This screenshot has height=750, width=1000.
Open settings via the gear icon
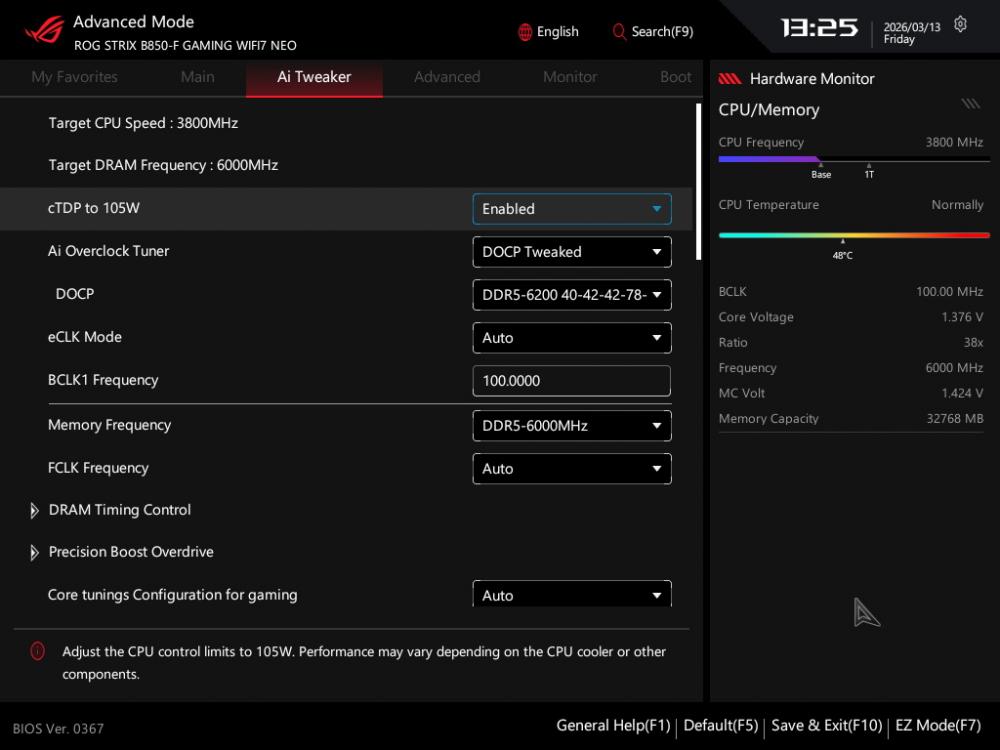960,24
